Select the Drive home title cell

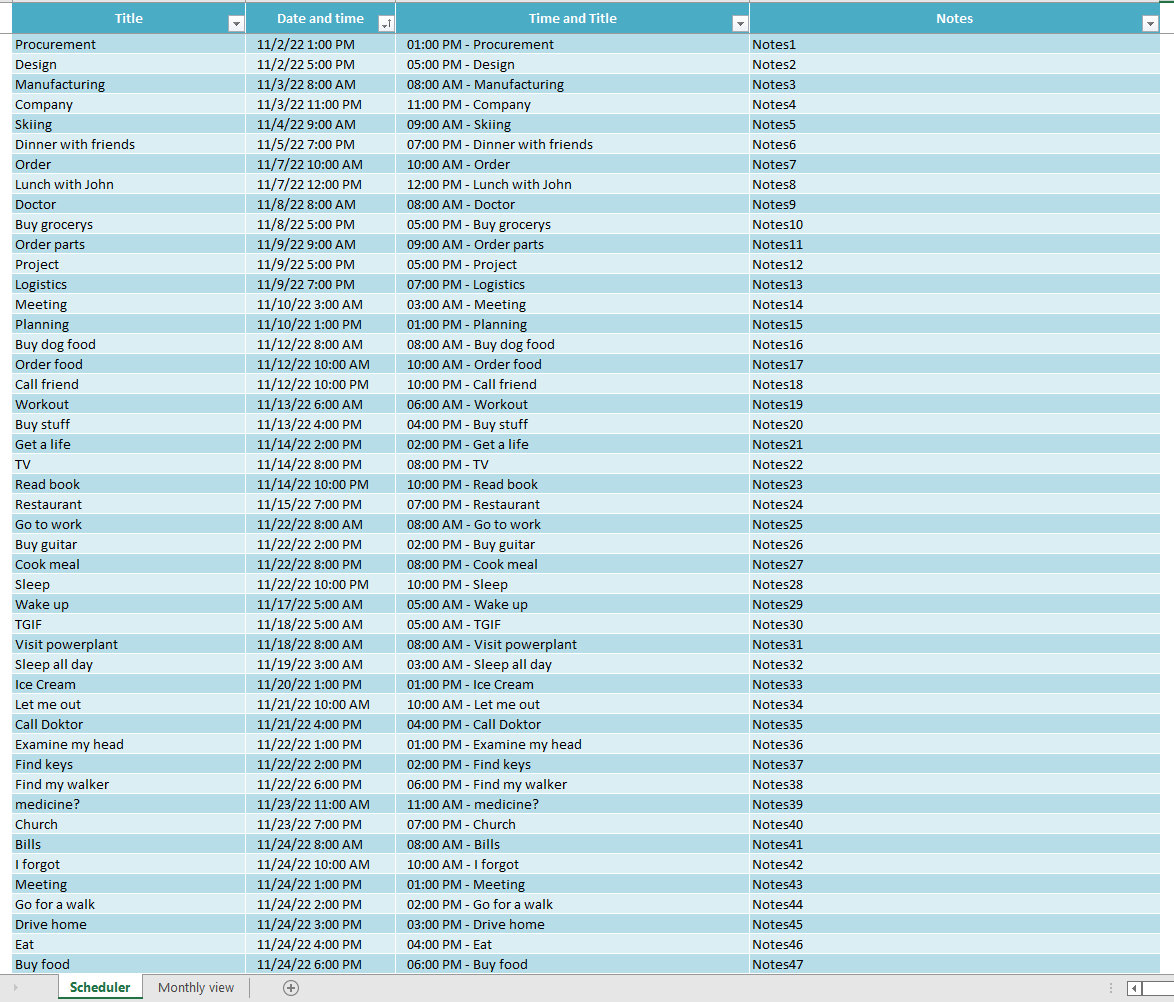pos(129,924)
